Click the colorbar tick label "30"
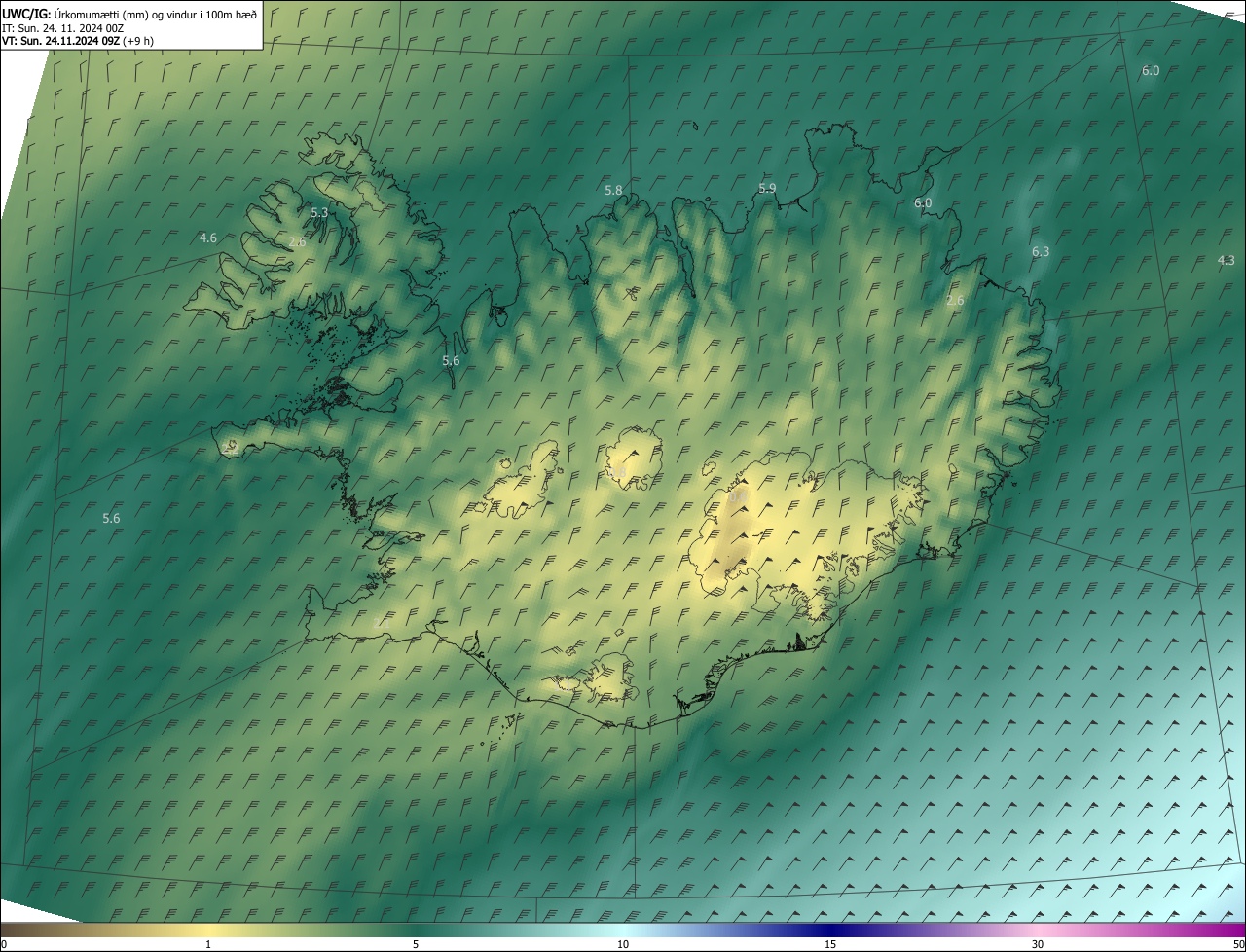Image resolution: width=1246 pixels, height=952 pixels. [x=1038, y=944]
